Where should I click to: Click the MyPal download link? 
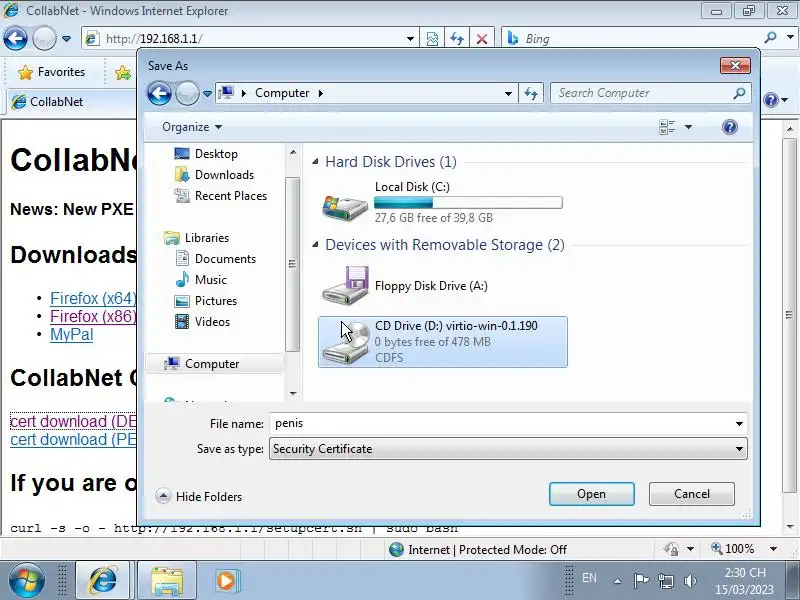pyautogui.click(x=71, y=335)
